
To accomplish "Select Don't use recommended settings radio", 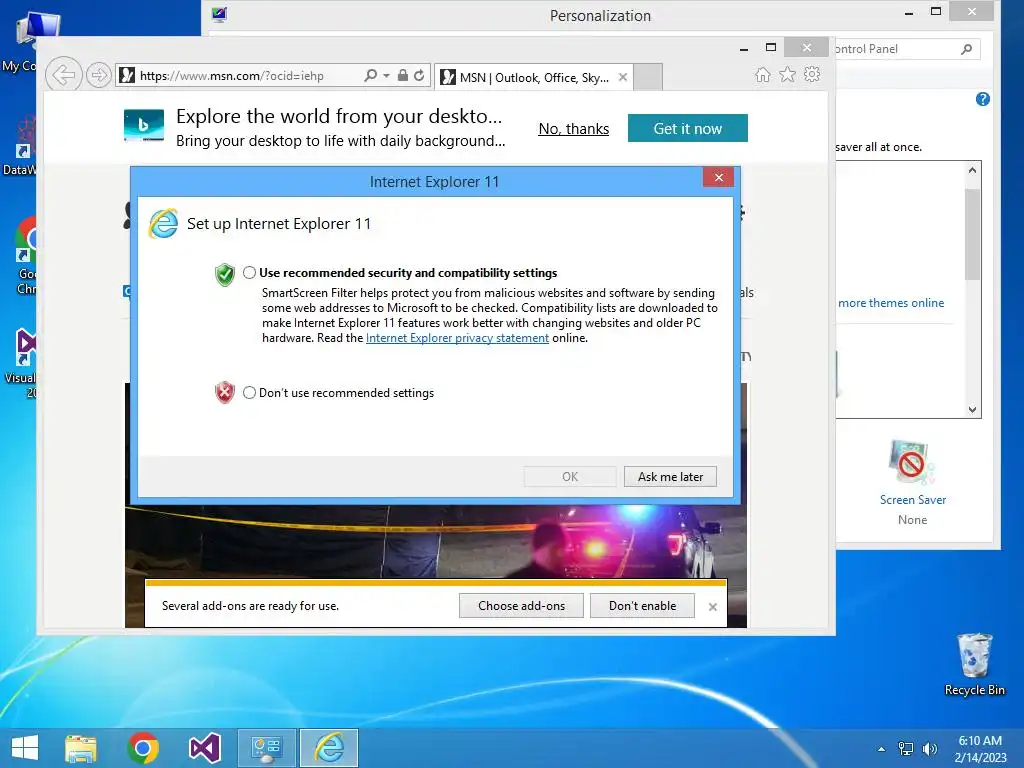I will 249,392.
